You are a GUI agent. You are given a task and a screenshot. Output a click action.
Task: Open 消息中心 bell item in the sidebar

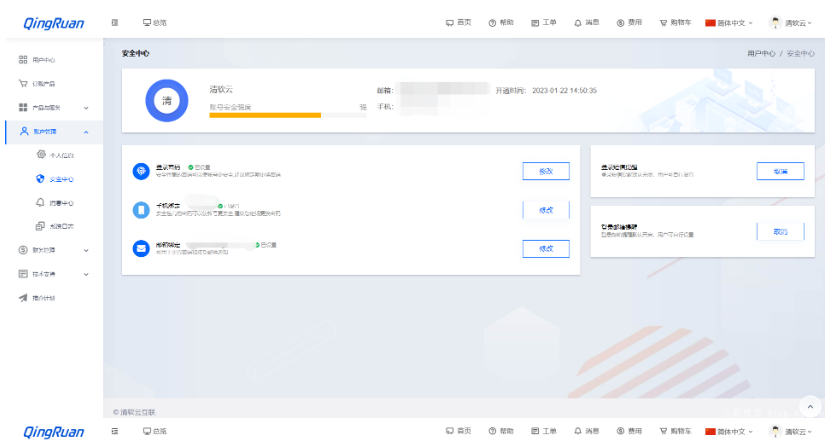point(55,203)
